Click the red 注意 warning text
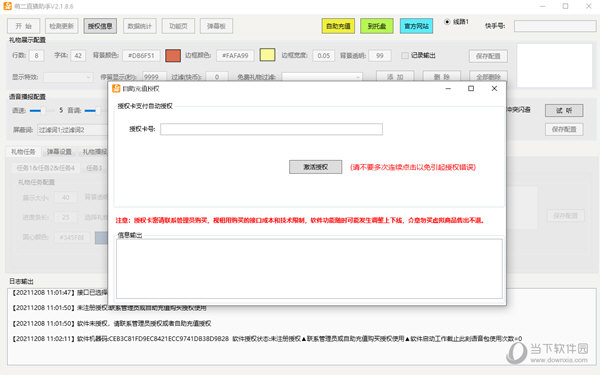600x375 pixels. pyautogui.click(x=300, y=220)
